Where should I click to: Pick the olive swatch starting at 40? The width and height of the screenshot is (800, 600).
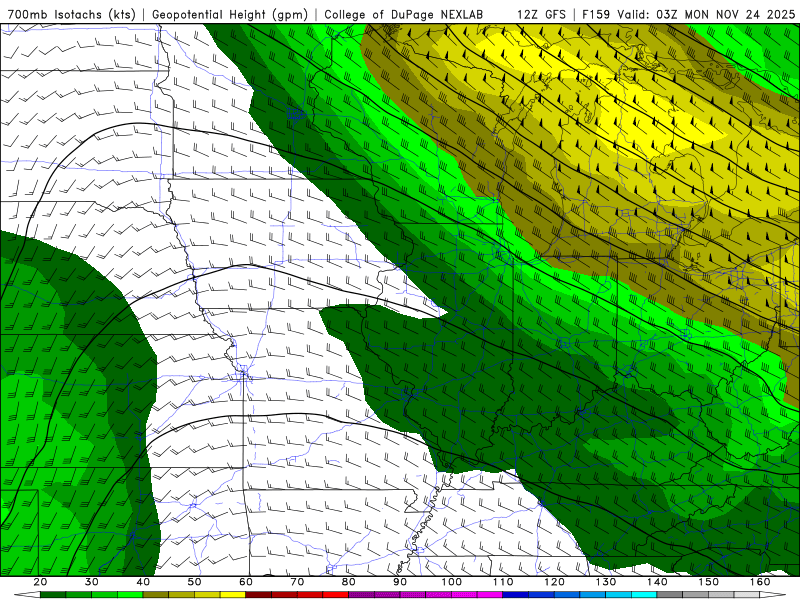click(156, 595)
